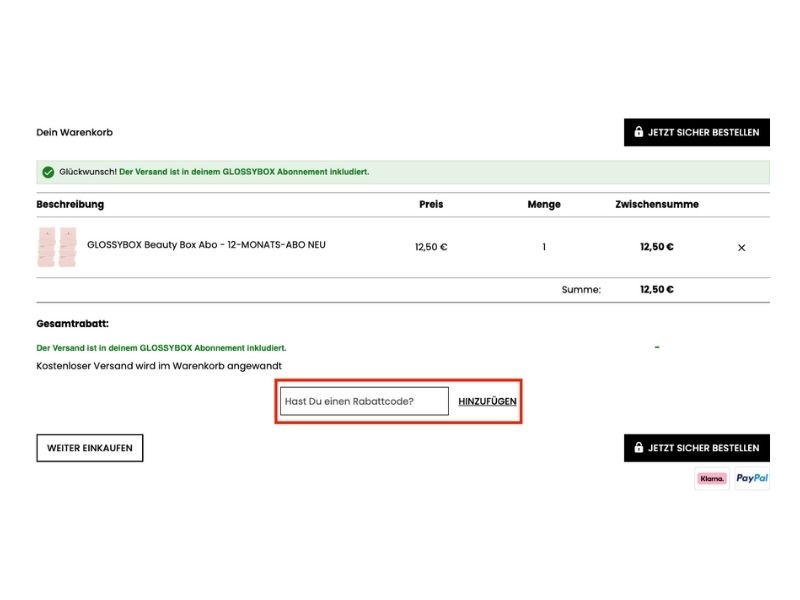The image size is (800, 600).
Task: Click the 'Summe:' label
Action: 581,290
